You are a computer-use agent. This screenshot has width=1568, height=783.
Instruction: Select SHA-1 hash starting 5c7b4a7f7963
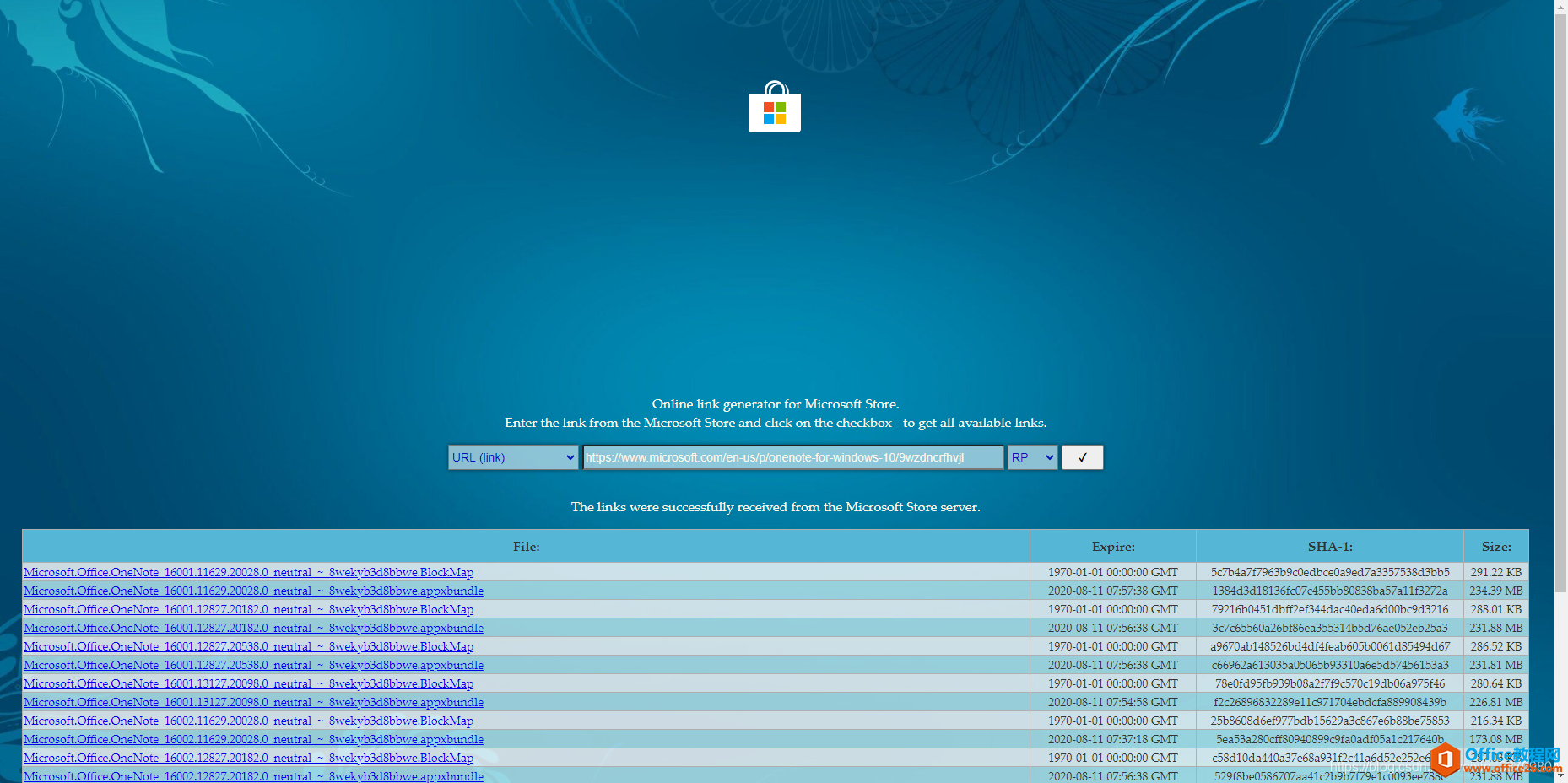(x=1330, y=572)
